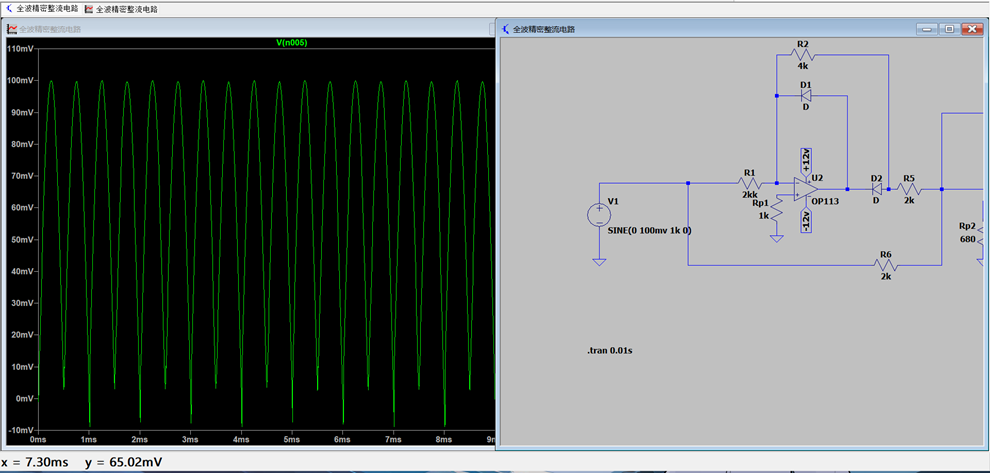Select the R1 resistor symbol
This screenshot has height=473, width=990.
(x=749, y=183)
